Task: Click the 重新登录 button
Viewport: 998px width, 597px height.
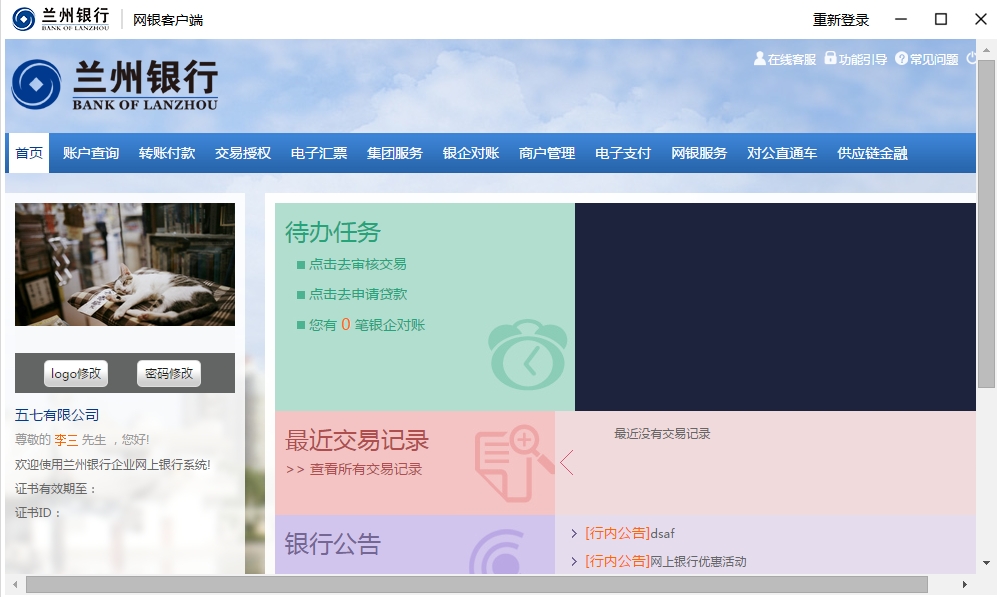Action: [x=841, y=20]
